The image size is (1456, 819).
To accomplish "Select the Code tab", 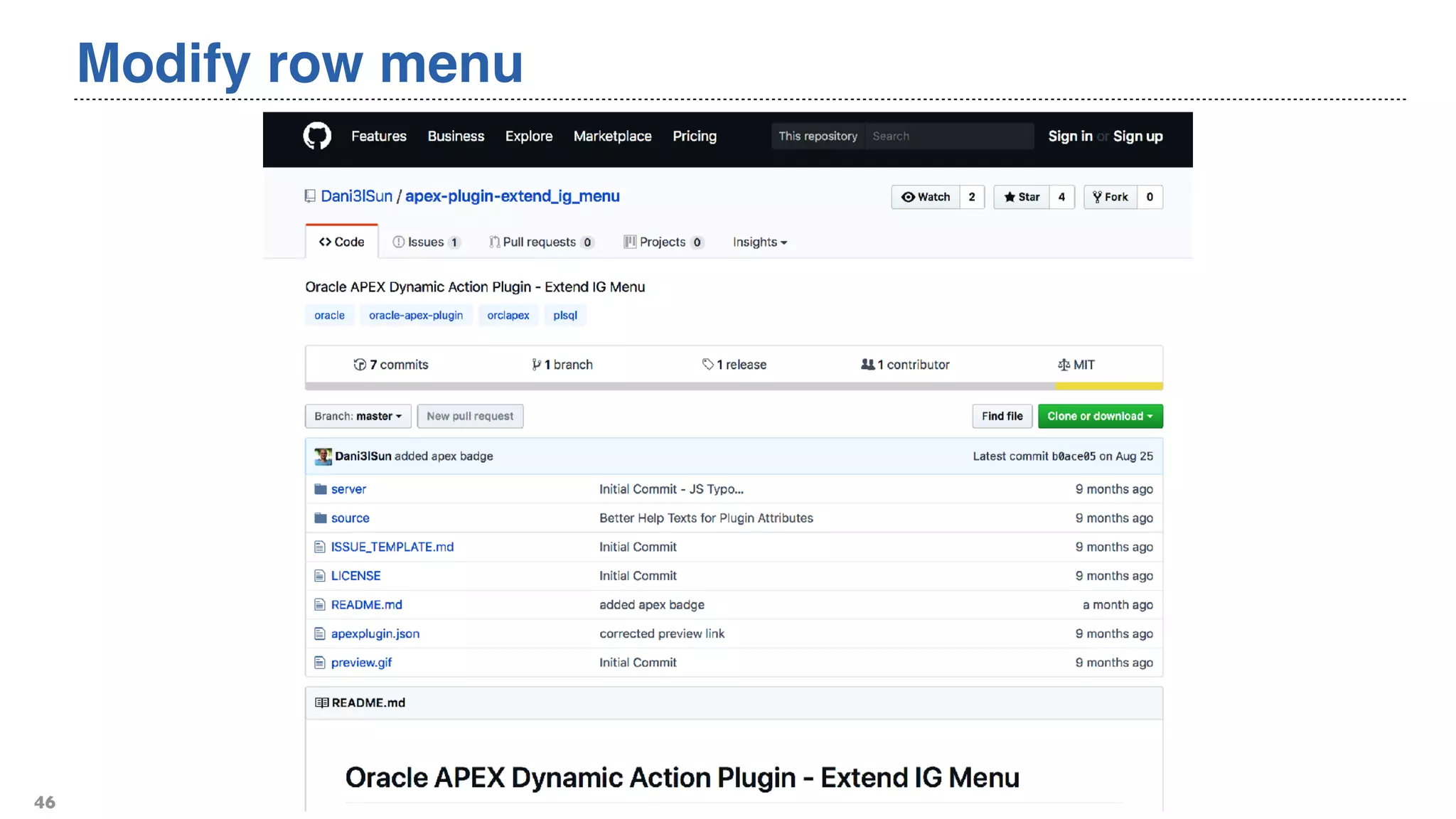I will click(x=342, y=242).
